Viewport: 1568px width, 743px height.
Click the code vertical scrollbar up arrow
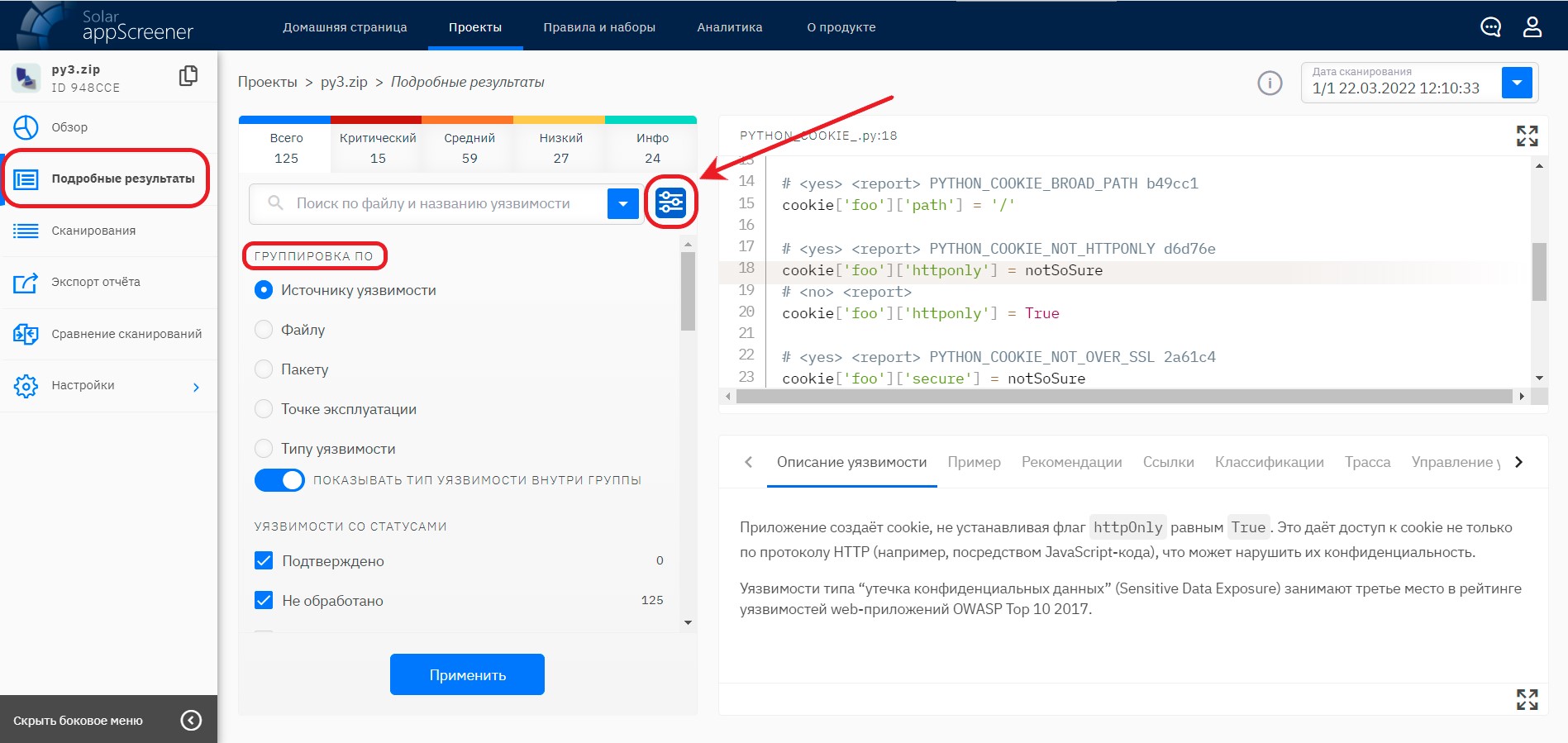(1539, 165)
